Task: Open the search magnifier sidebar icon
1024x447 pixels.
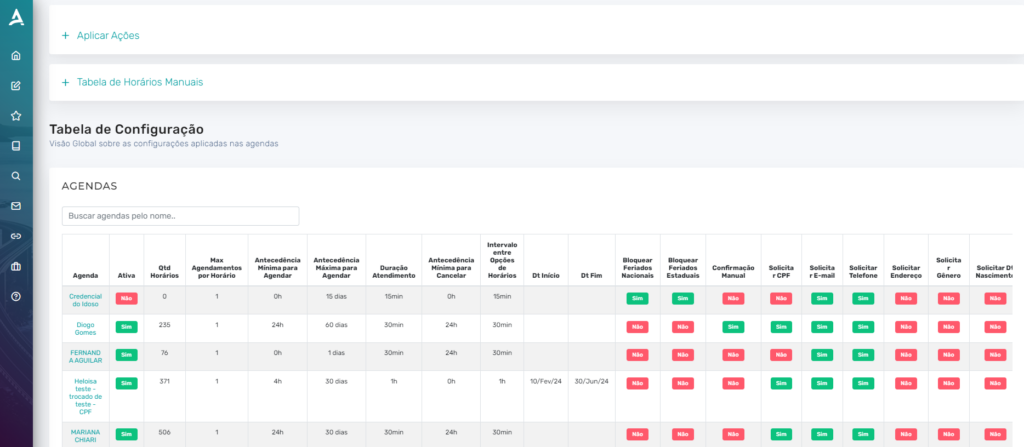Action: point(16,176)
